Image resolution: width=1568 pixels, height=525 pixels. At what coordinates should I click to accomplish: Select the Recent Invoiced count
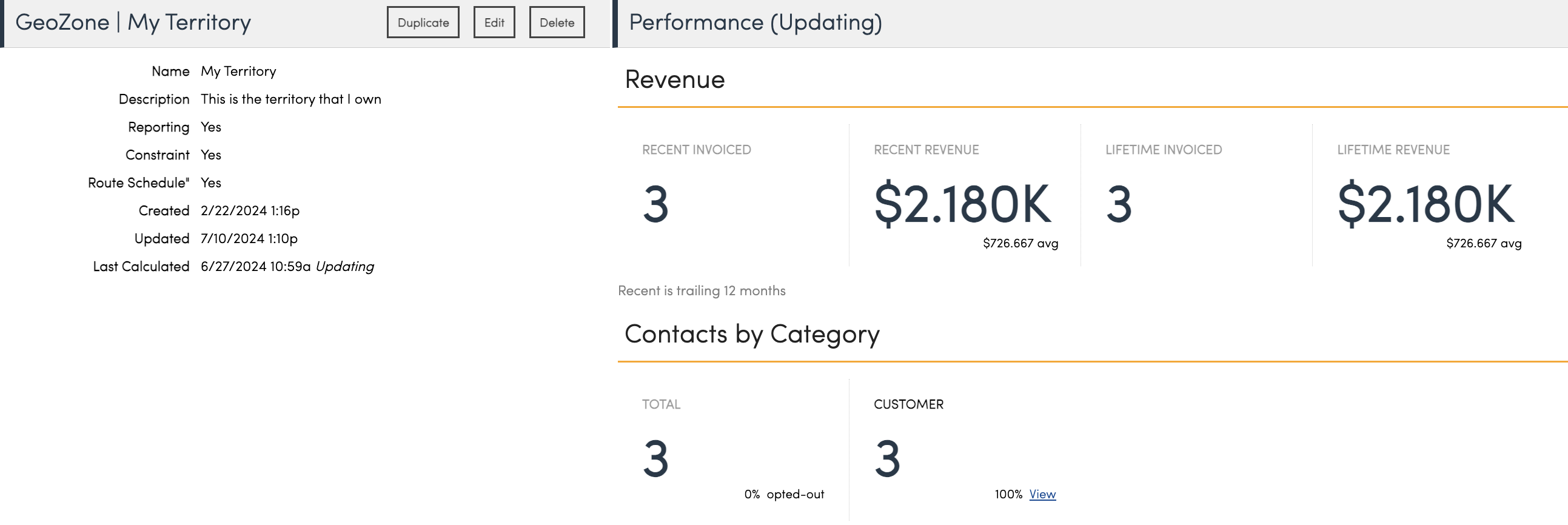[655, 204]
